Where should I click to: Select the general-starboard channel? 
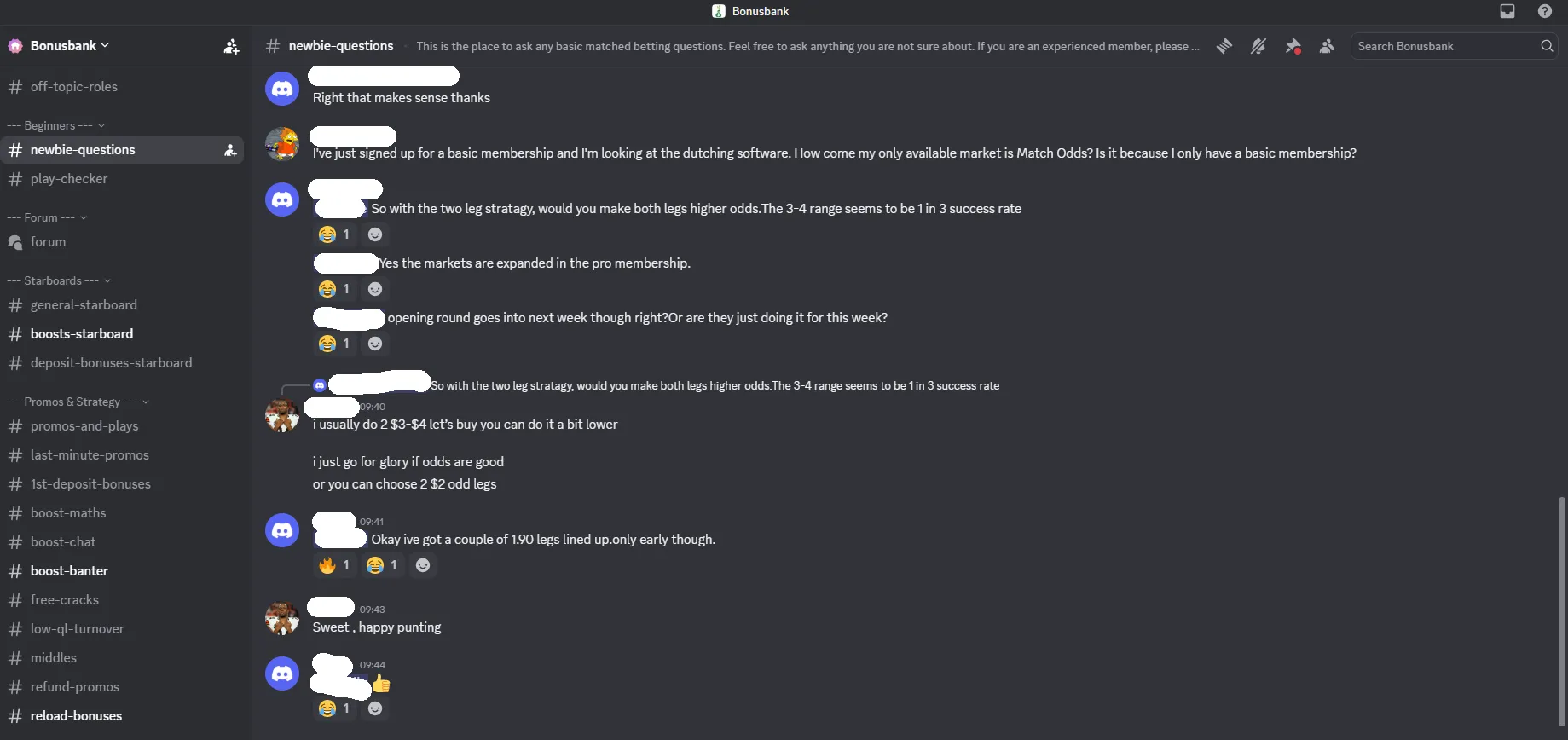coord(84,304)
